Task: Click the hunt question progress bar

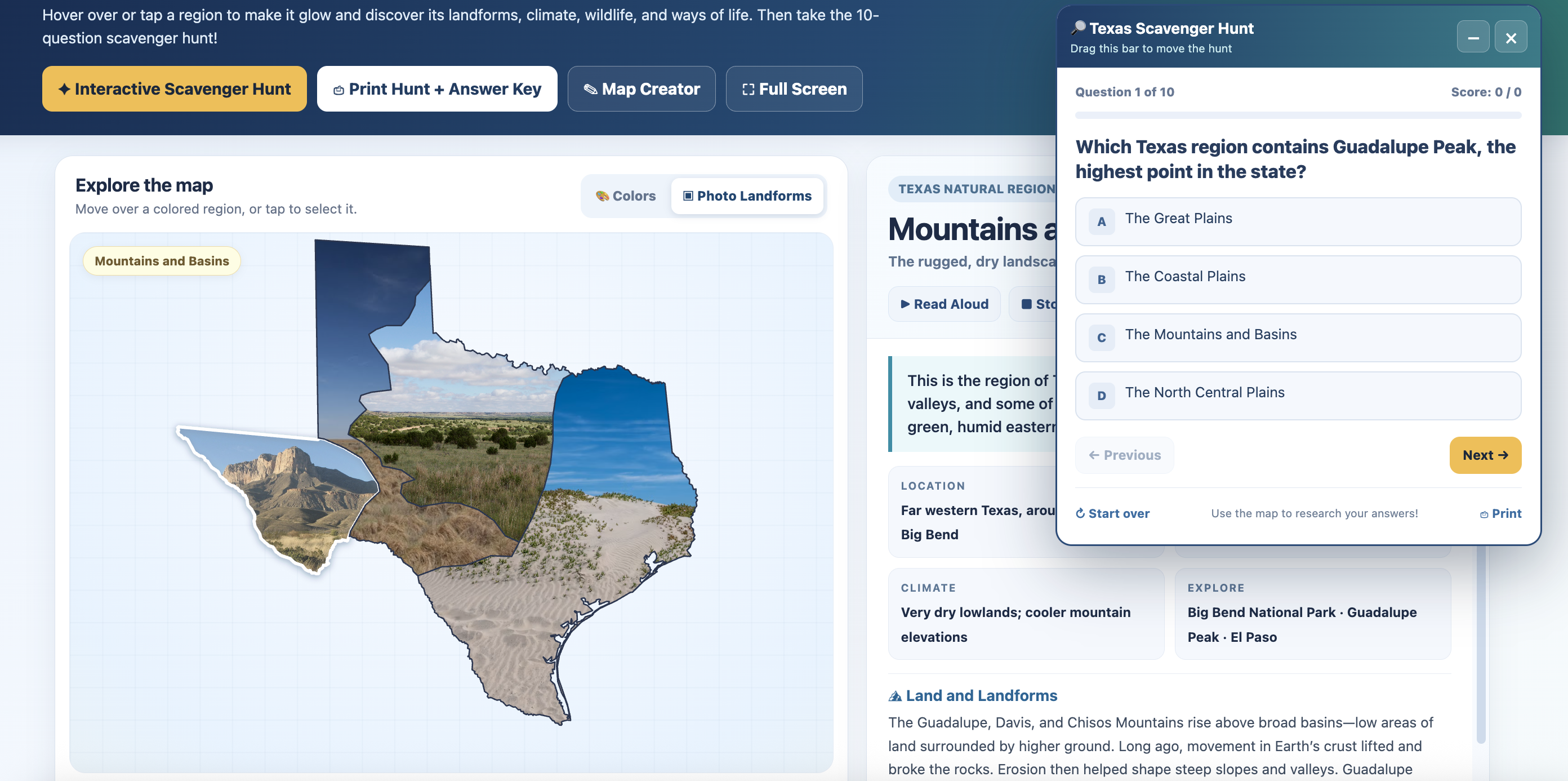Action: (x=1298, y=115)
